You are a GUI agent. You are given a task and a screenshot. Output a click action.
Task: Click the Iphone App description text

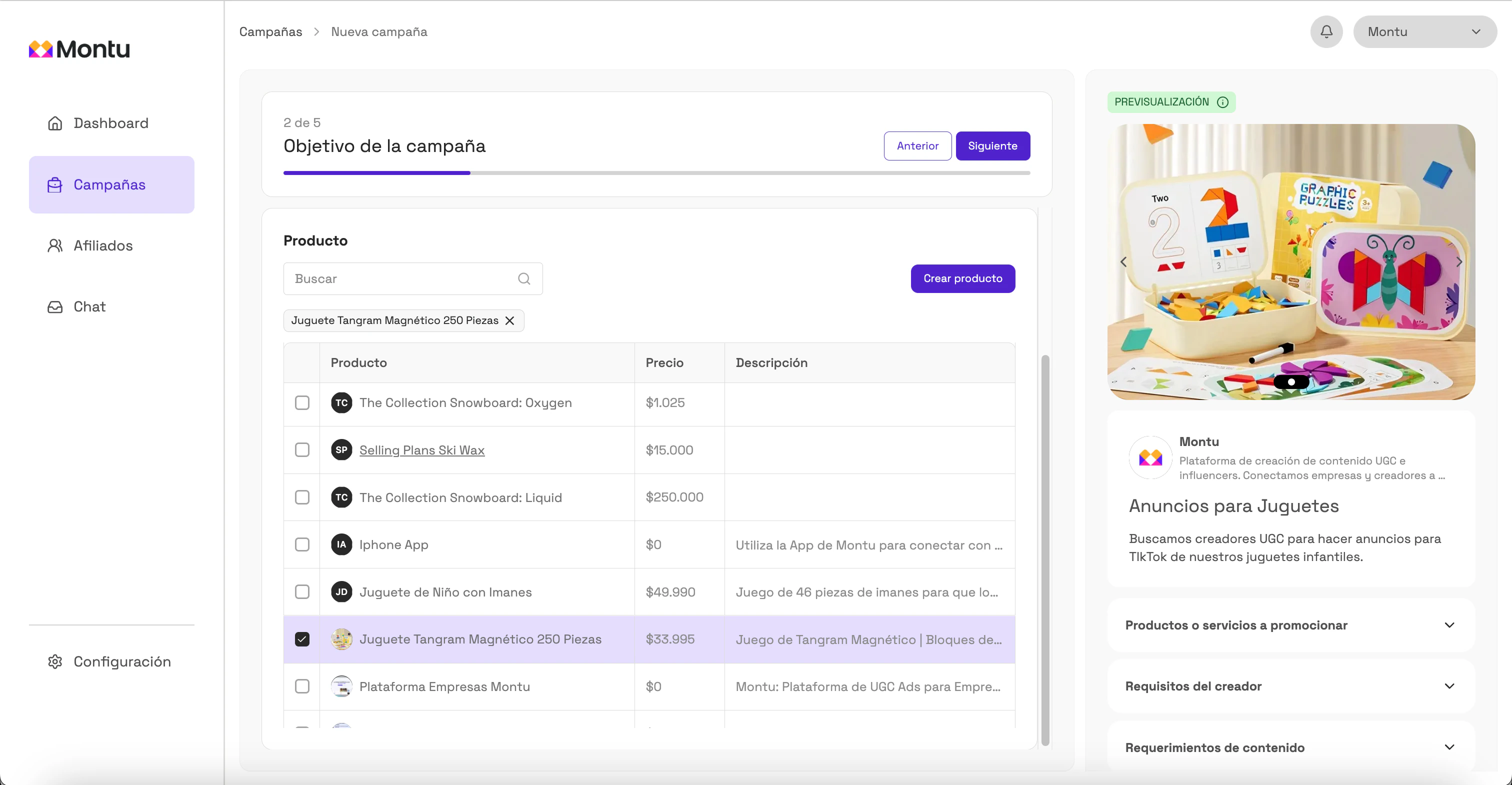(868, 545)
